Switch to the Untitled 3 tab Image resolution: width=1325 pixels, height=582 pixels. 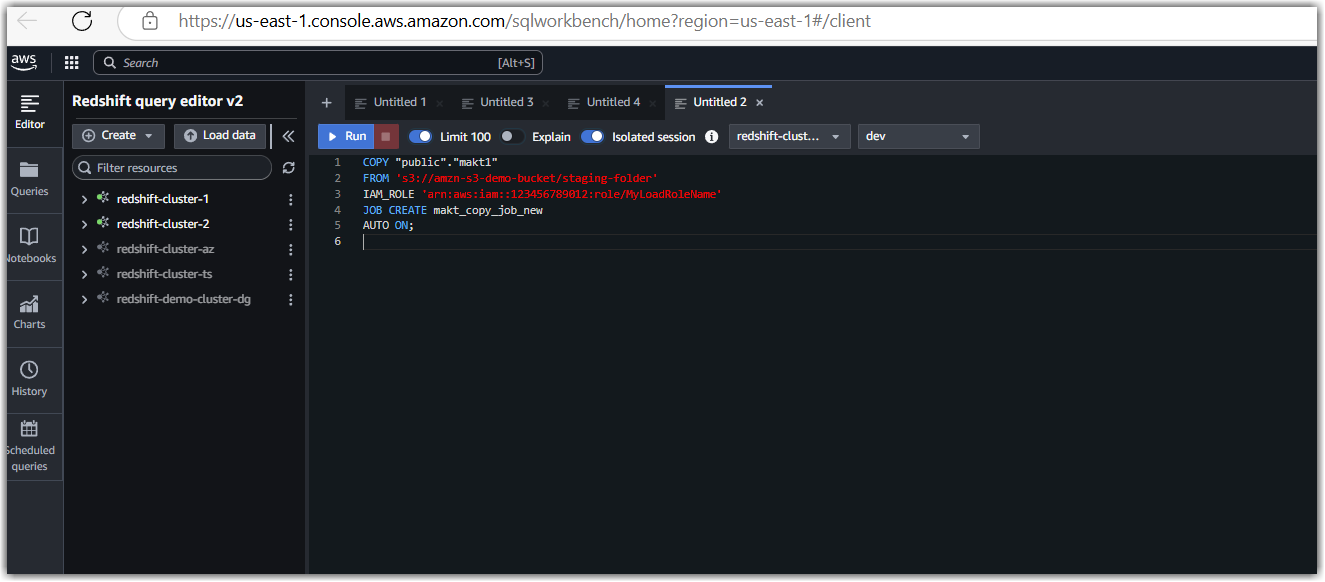[506, 102]
